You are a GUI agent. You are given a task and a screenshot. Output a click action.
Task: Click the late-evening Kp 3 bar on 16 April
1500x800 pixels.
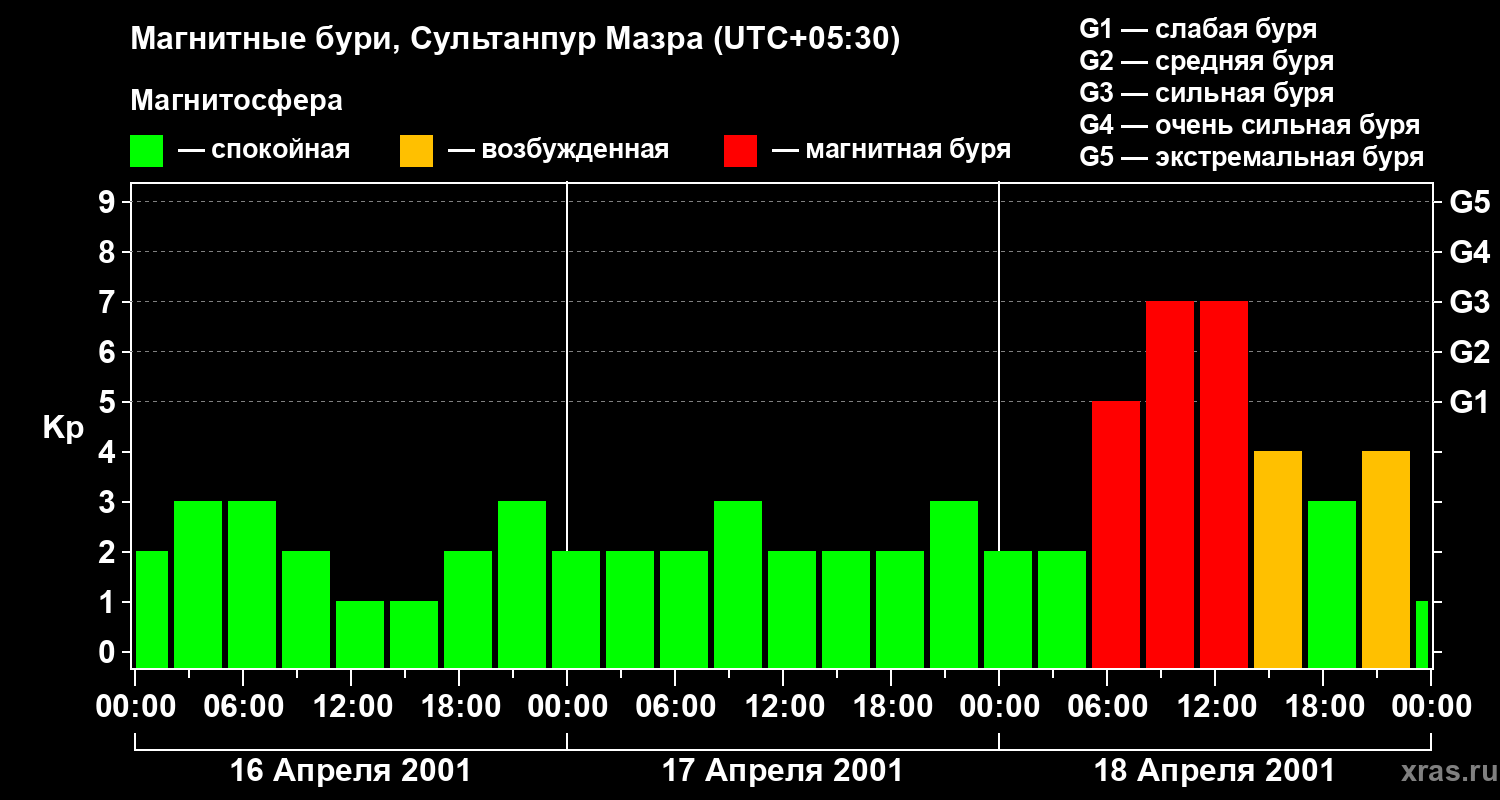522,584
